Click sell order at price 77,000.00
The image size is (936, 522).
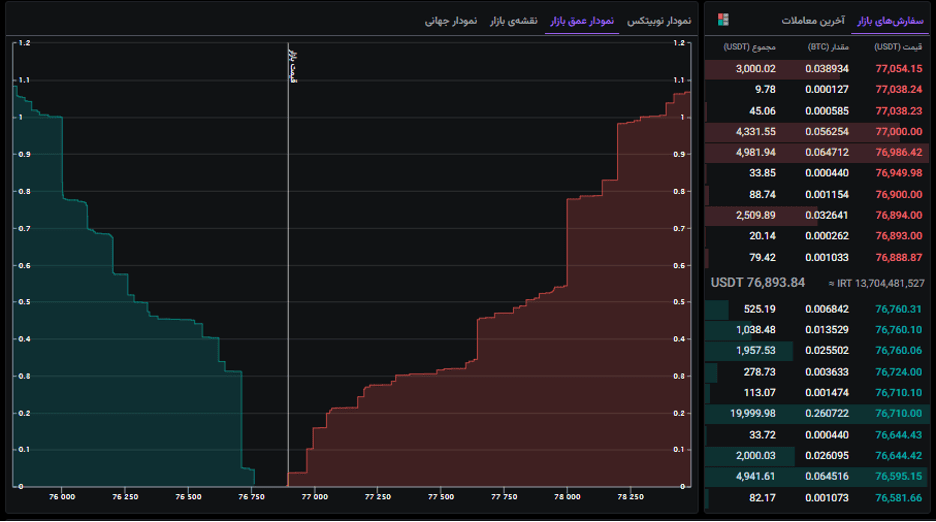pyautogui.click(x=817, y=131)
